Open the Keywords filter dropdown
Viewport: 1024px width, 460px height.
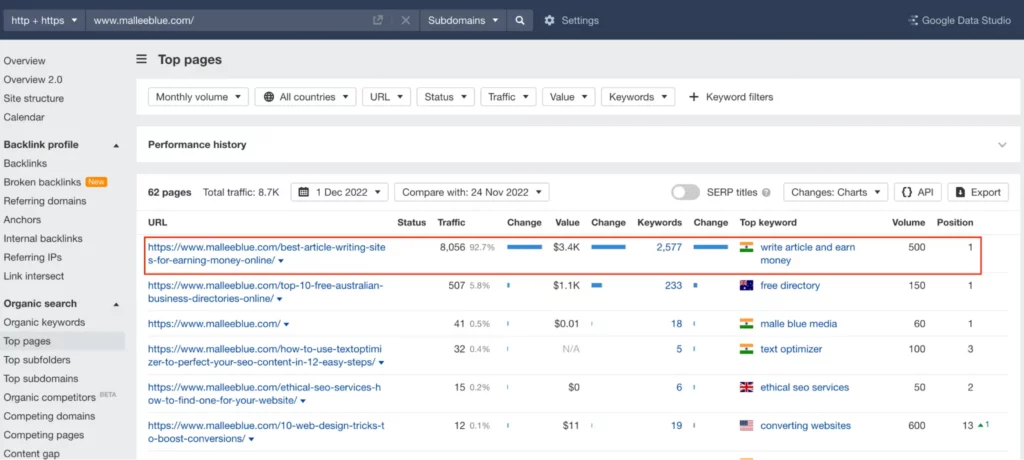pyautogui.click(x=638, y=97)
